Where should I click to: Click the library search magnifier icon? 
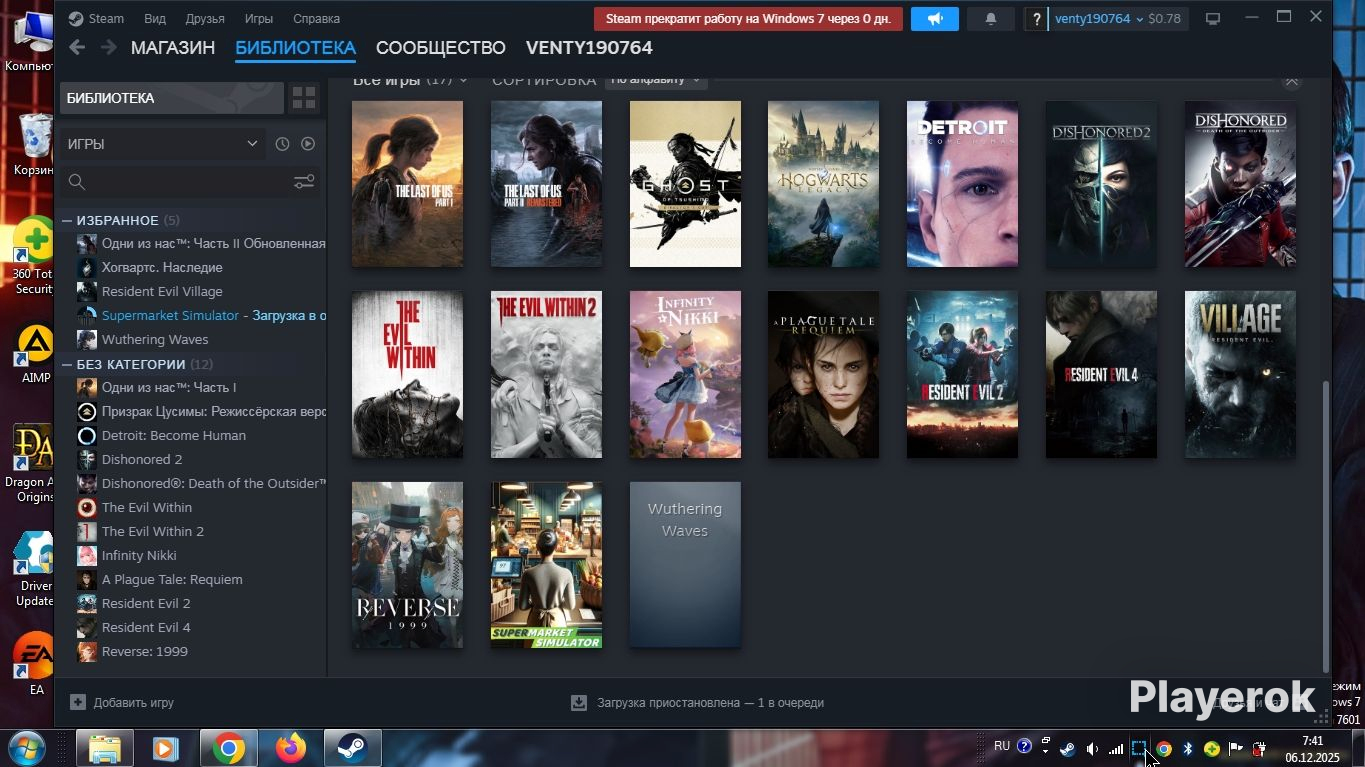pos(76,181)
